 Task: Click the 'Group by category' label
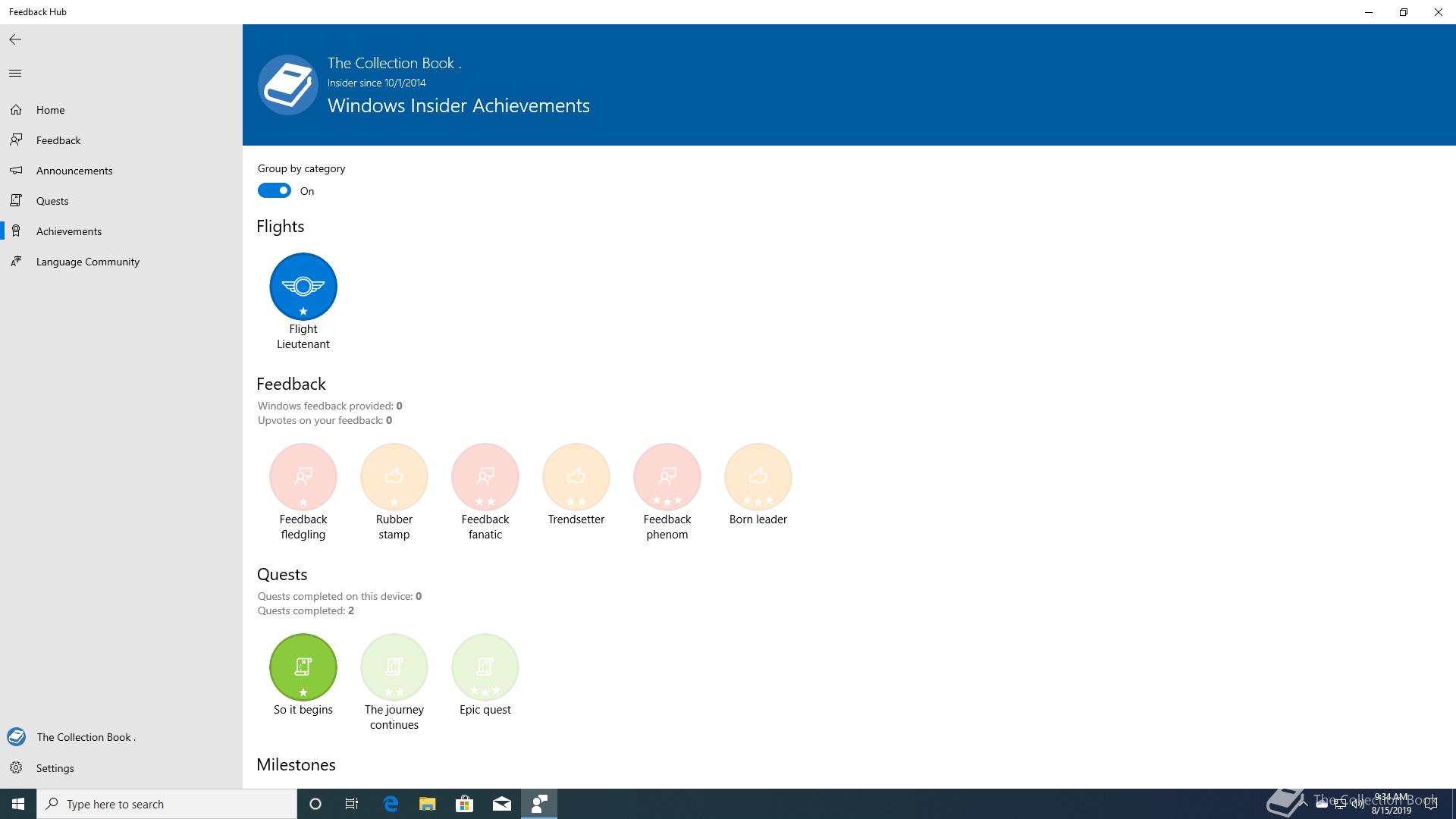(302, 168)
